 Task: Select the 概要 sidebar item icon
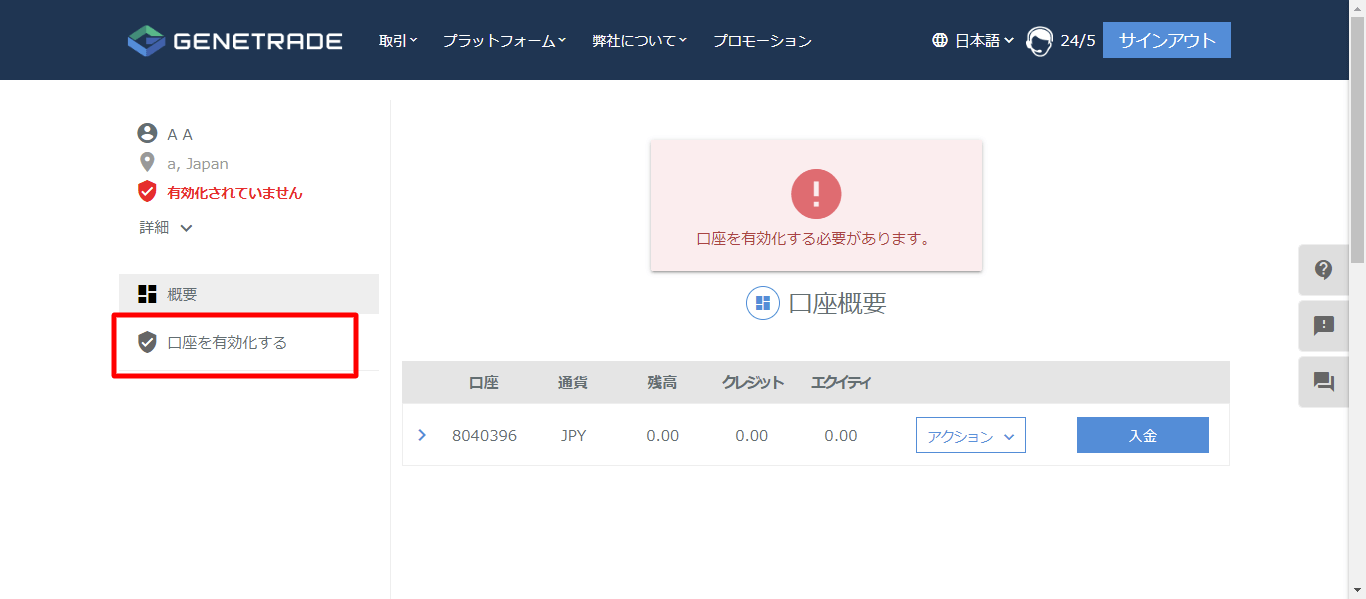point(147,293)
